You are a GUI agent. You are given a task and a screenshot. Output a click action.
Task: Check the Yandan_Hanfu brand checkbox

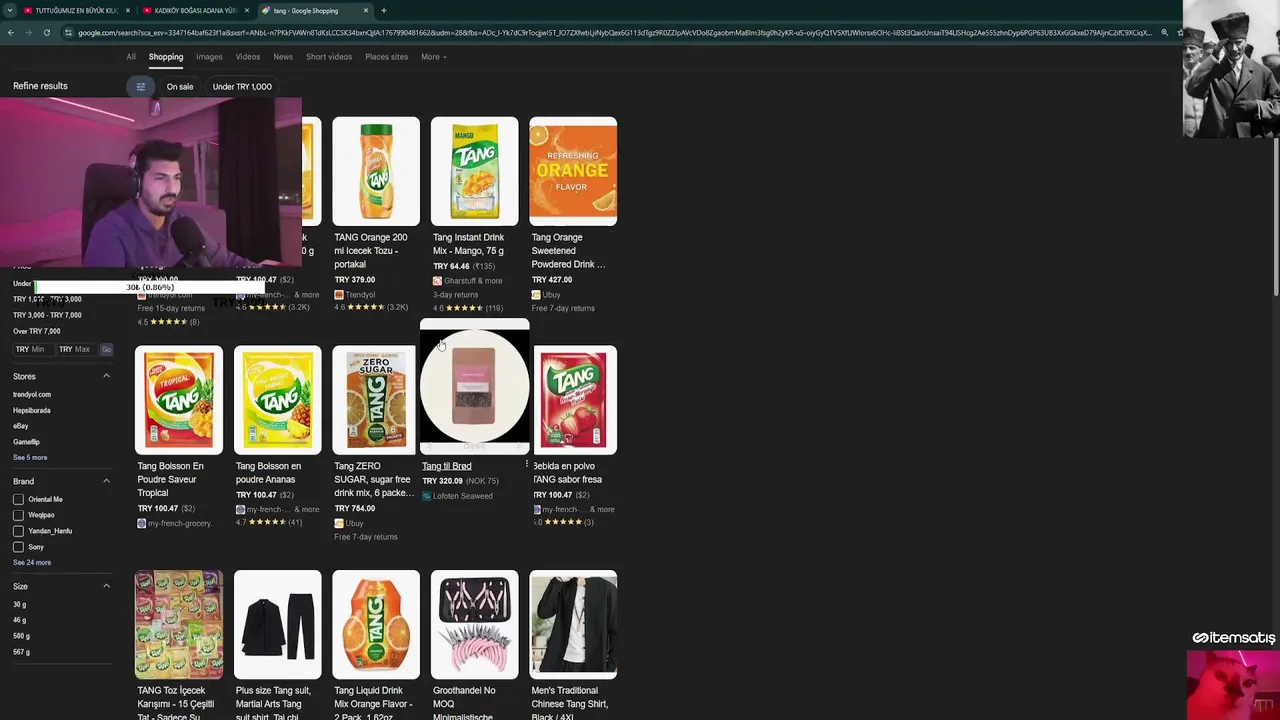(x=18, y=531)
